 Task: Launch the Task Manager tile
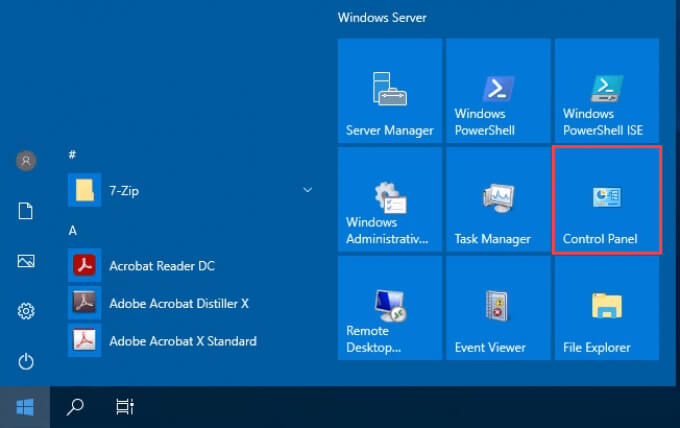coord(498,199)
